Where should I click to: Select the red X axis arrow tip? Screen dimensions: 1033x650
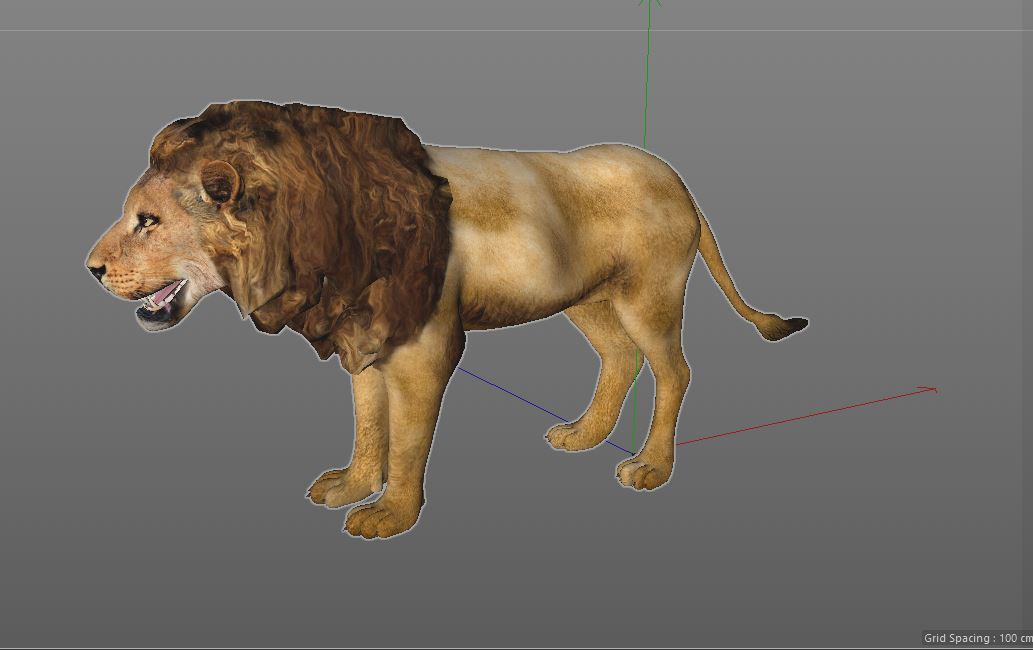(930, 390)
